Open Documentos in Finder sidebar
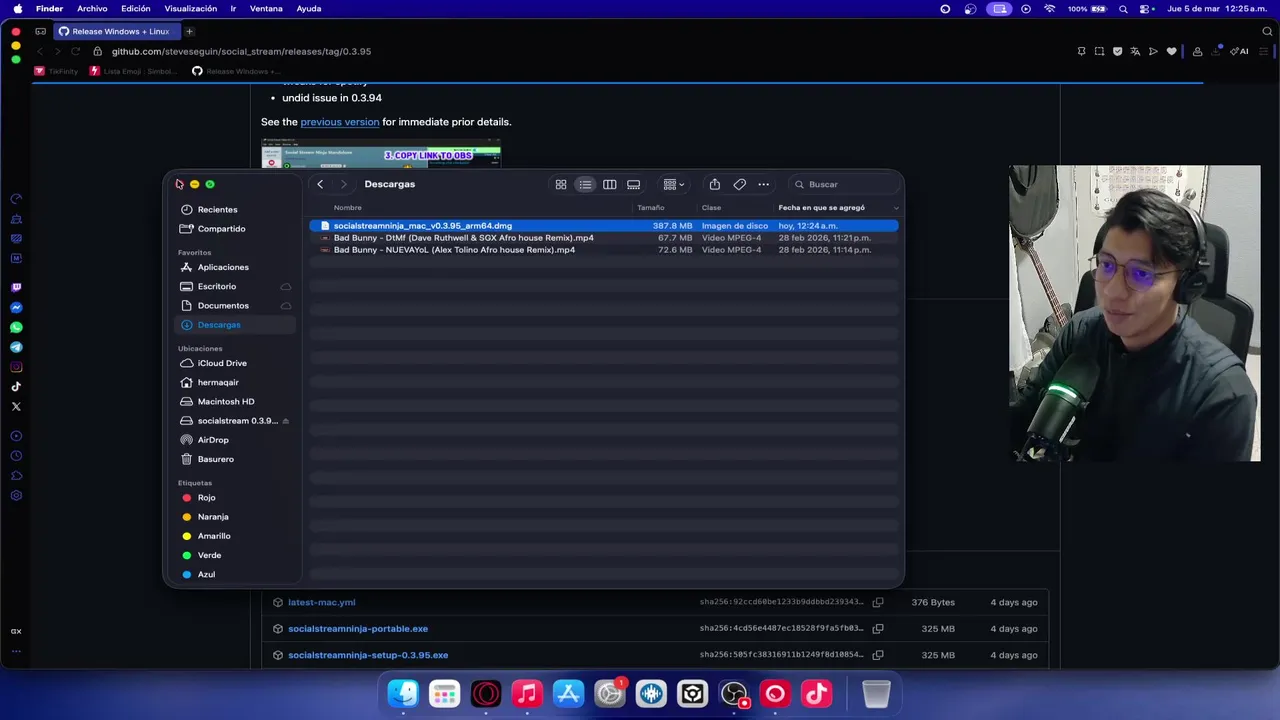Image resolution: width=1280 pixels, height=720 pixels. click(236, 305)
